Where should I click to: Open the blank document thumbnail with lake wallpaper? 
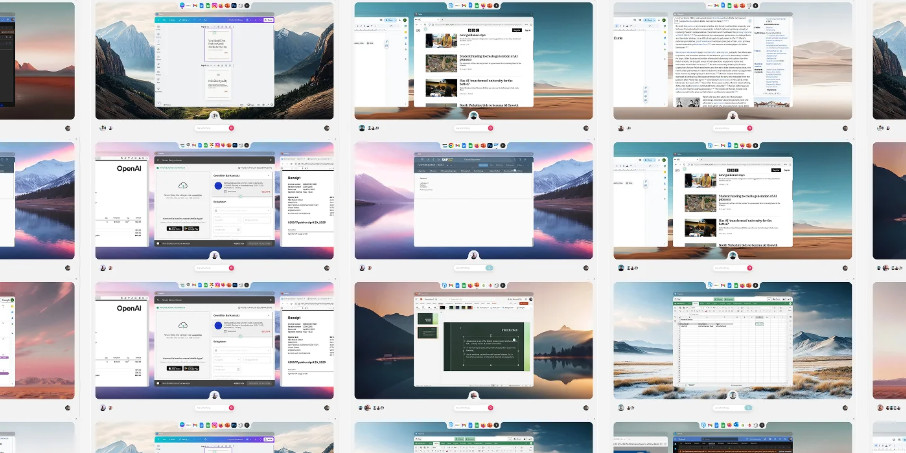[x=473, y=200]
